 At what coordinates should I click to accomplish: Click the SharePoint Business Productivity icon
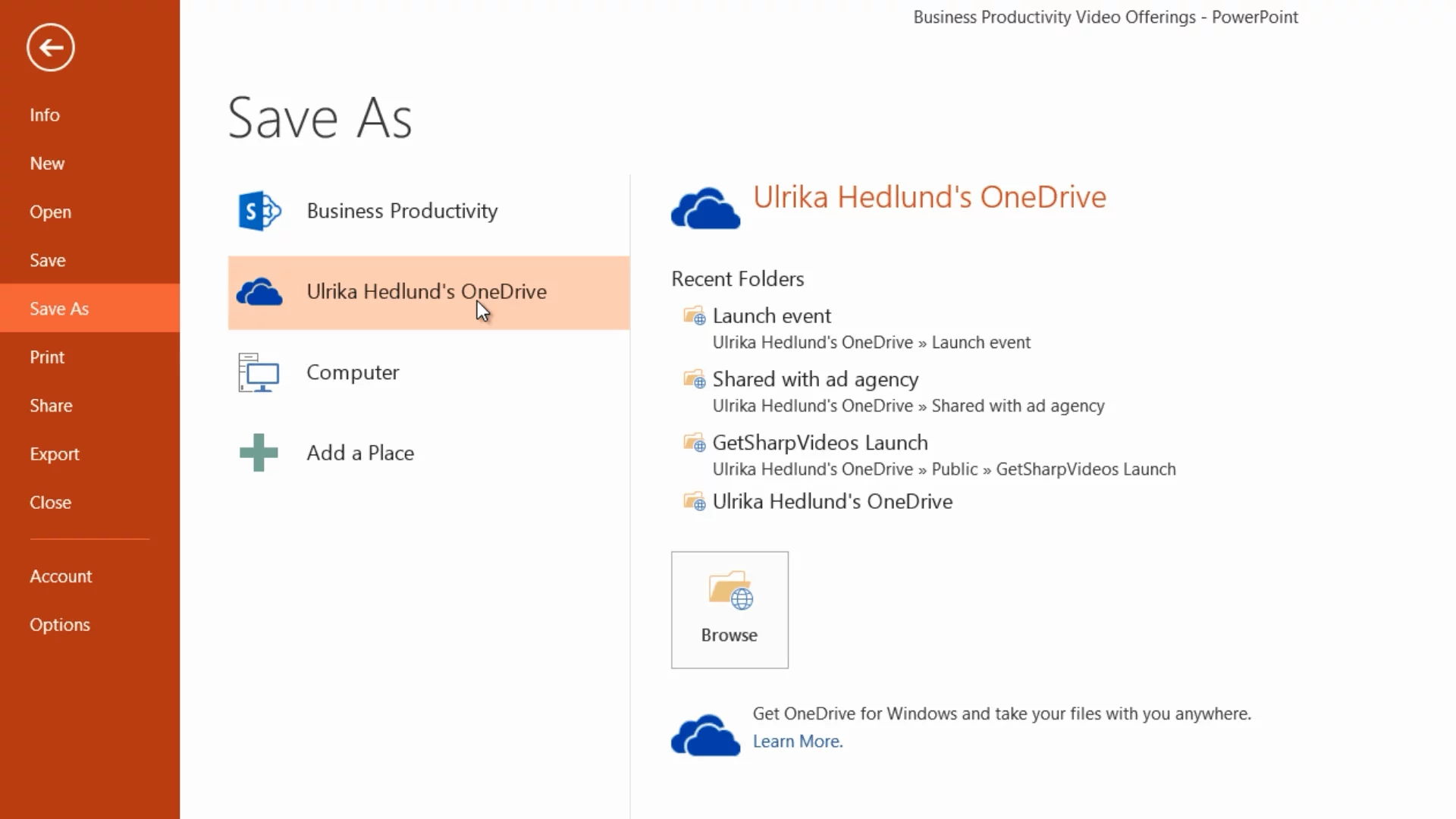point(259,211)
